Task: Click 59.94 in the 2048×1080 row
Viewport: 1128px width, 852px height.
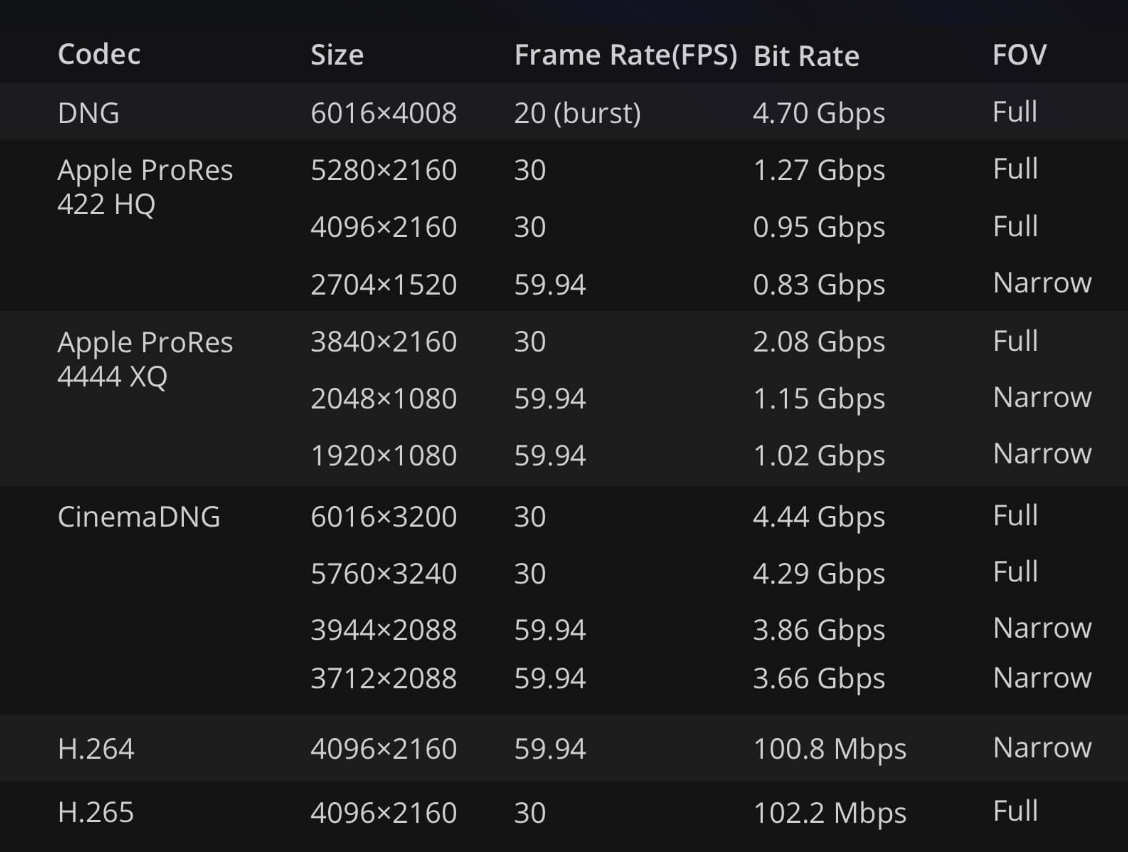Action: pyautogui.click(x=550, y=399)
